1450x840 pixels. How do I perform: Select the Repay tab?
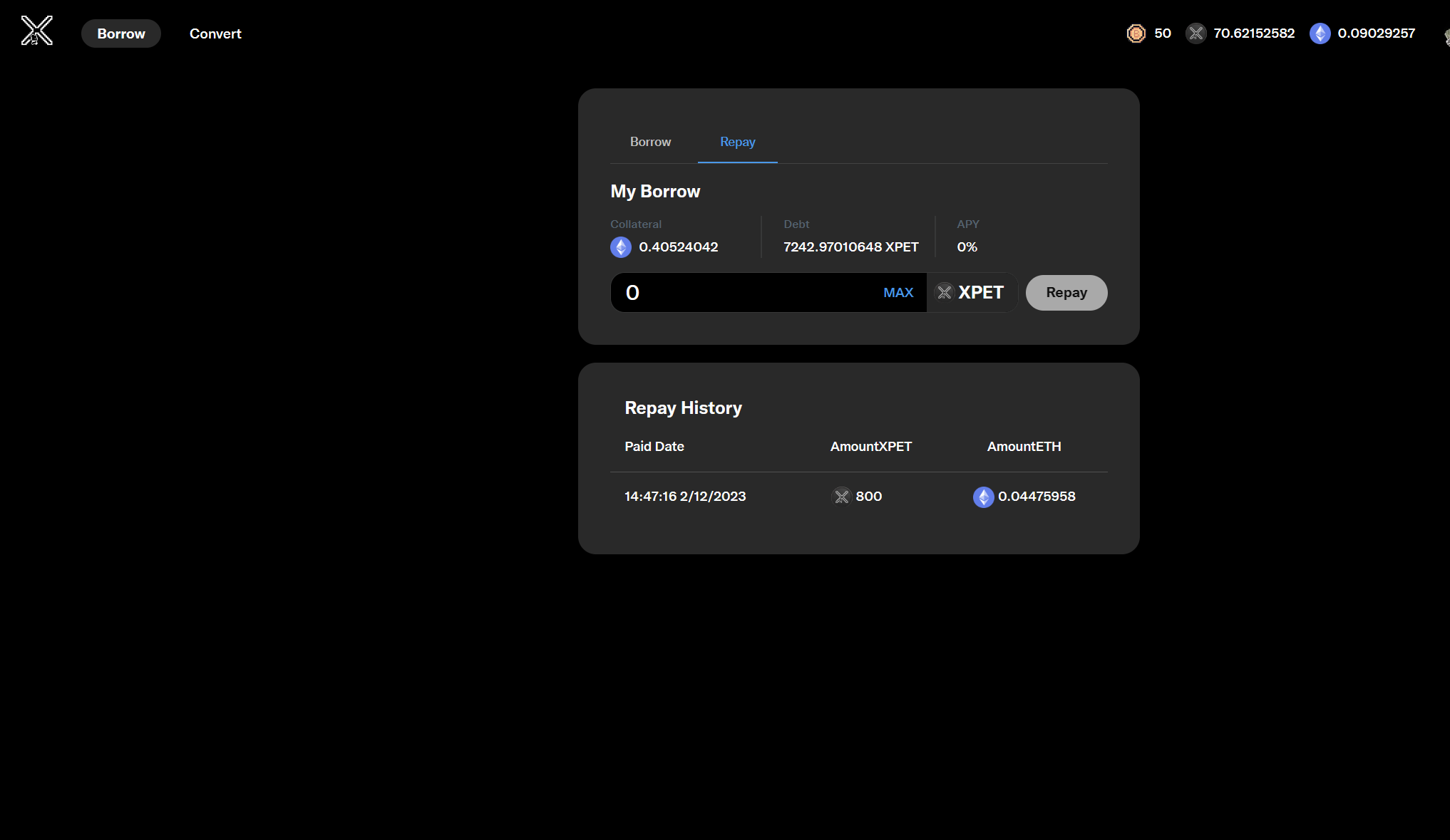pyautogui.click(x=737, y=142)
